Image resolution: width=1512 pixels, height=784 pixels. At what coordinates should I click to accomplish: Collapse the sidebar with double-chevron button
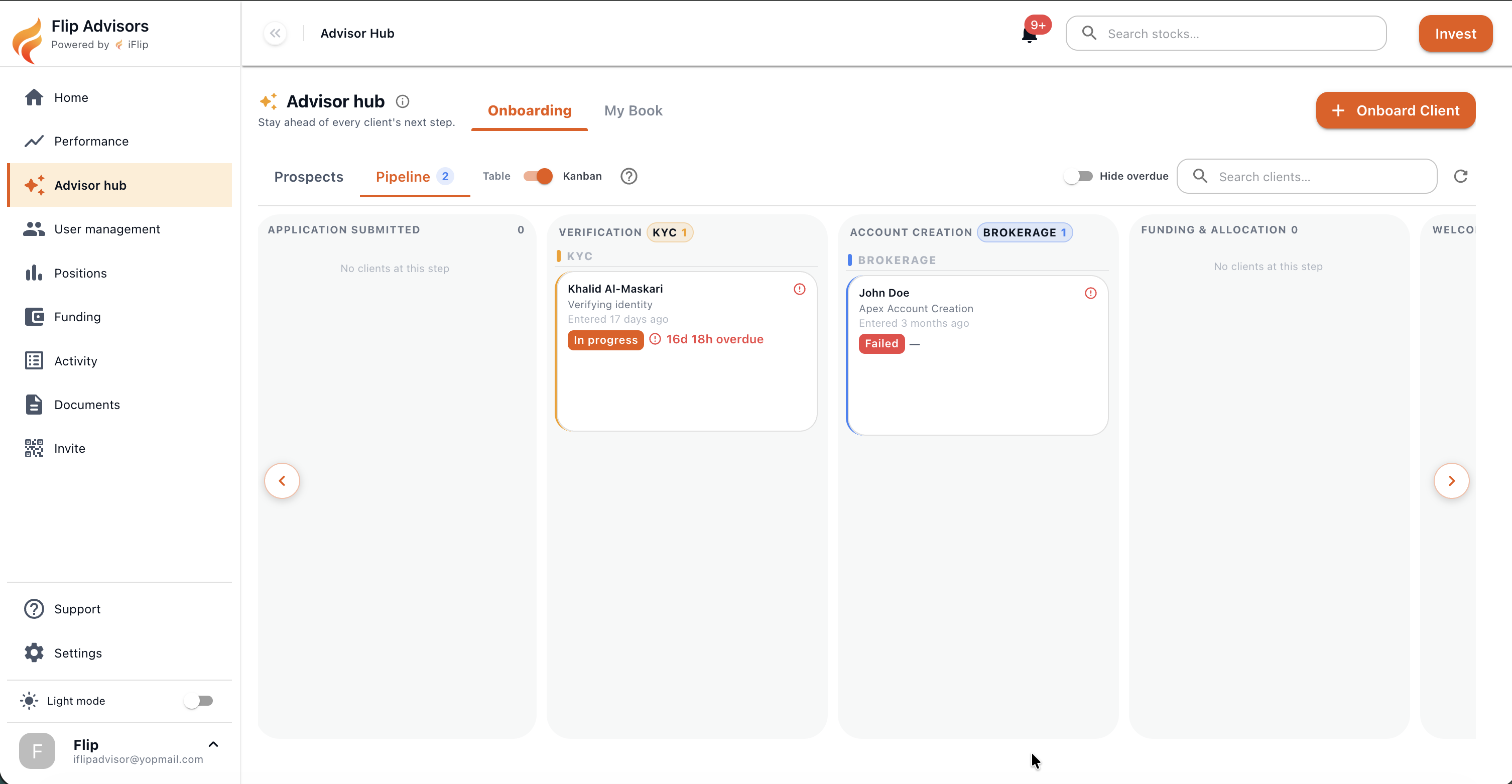(275, 34)
